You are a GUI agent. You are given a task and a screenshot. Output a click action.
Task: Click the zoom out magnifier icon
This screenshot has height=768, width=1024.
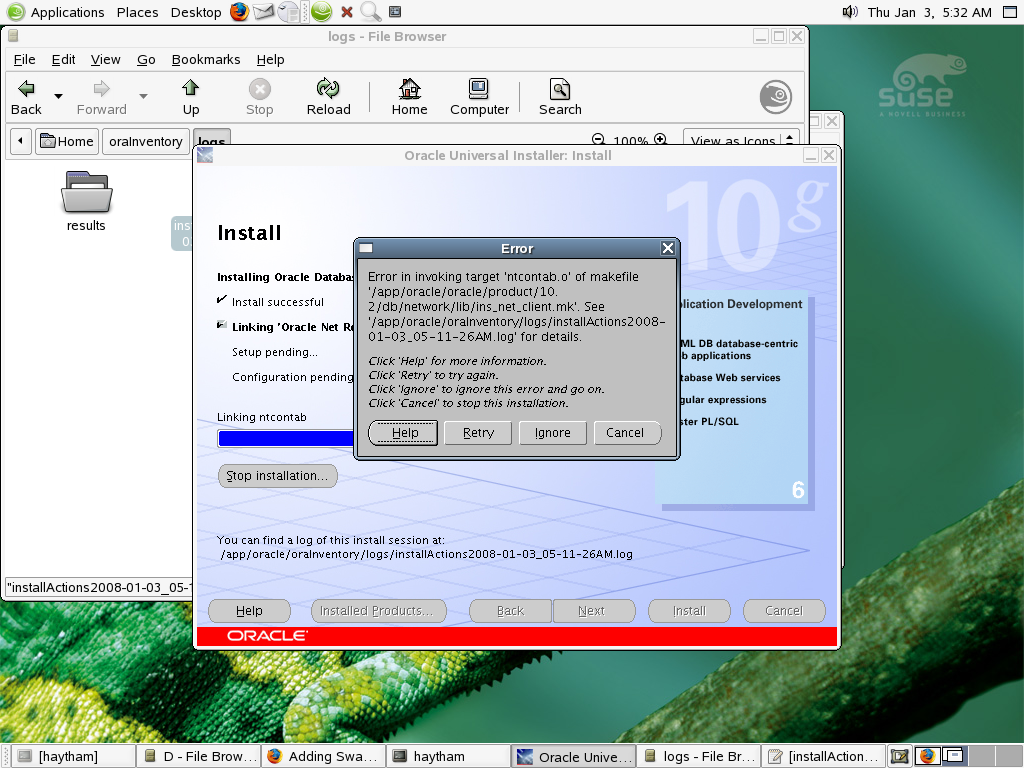coord(598,141)
